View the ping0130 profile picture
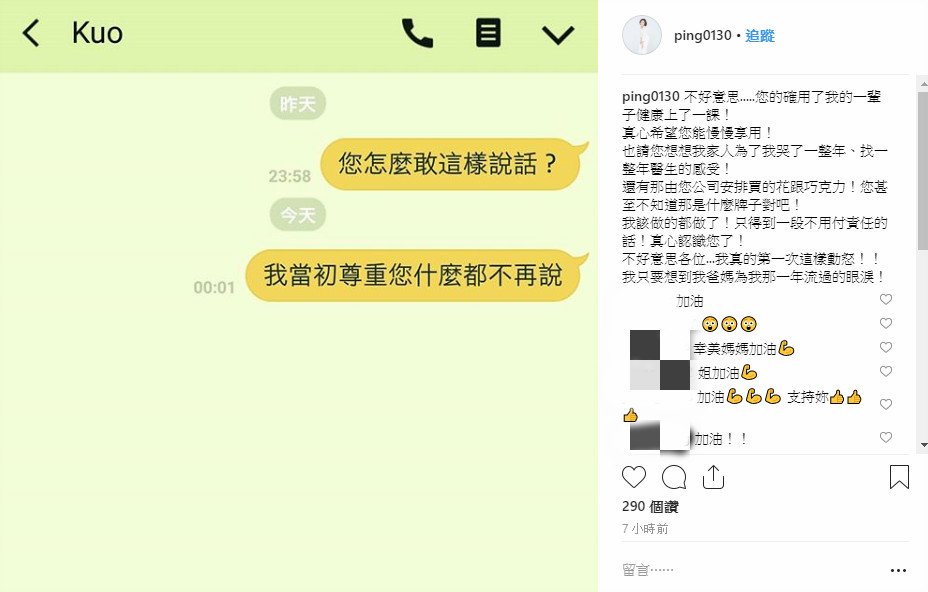Image resolution: width=928 pixels, height=592 pixels. tap(642, 35)
